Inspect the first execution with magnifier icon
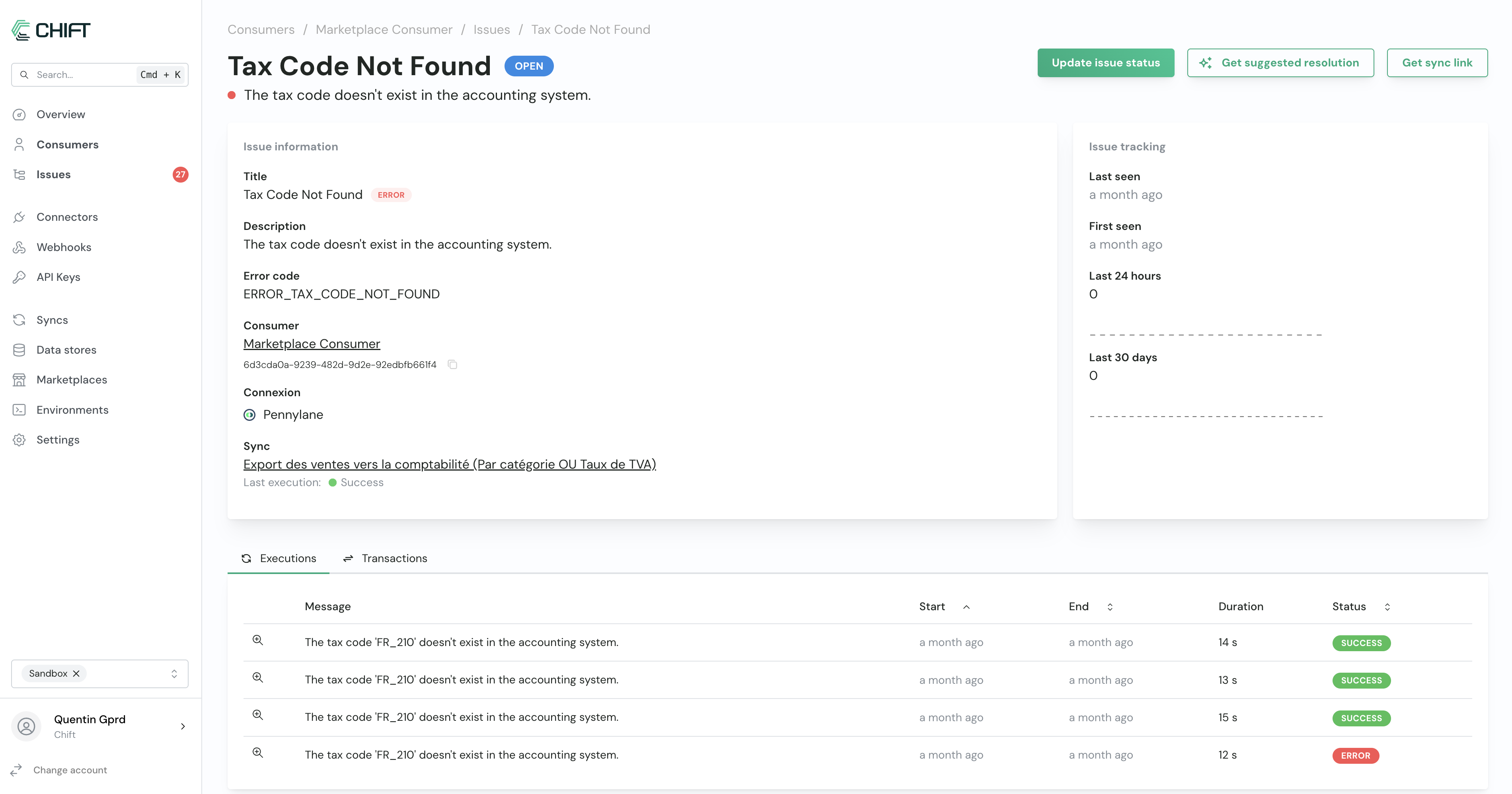The image size is (1512, 794). tap(258, 640)
